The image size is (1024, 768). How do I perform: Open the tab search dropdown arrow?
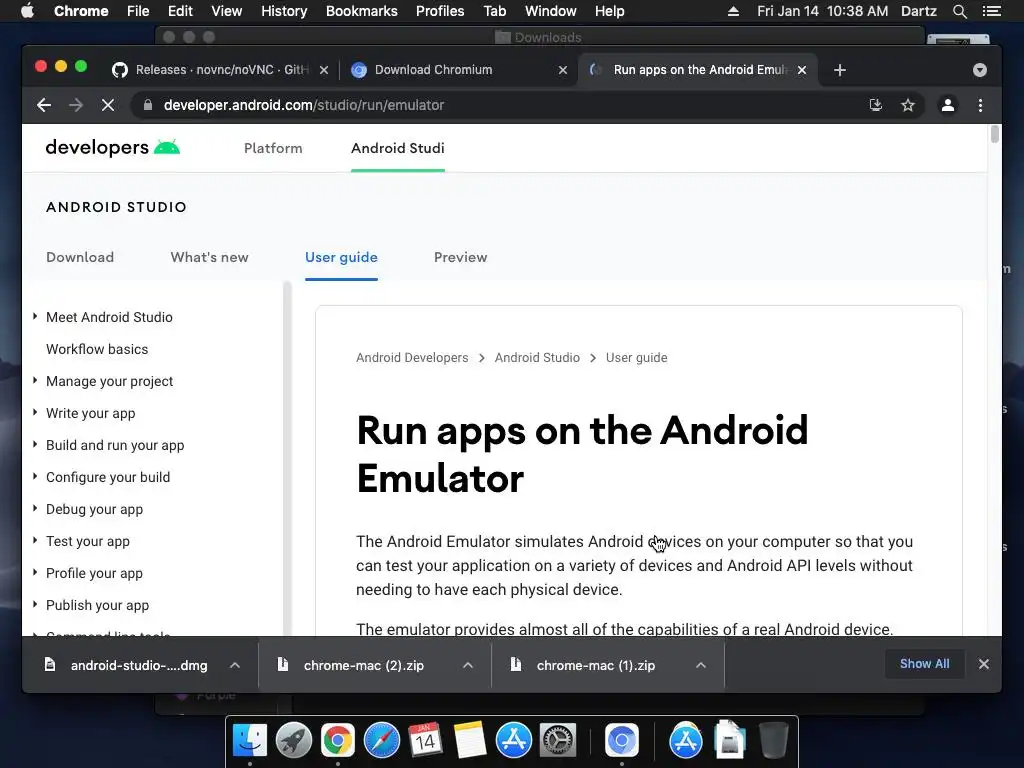click(980, 70)
